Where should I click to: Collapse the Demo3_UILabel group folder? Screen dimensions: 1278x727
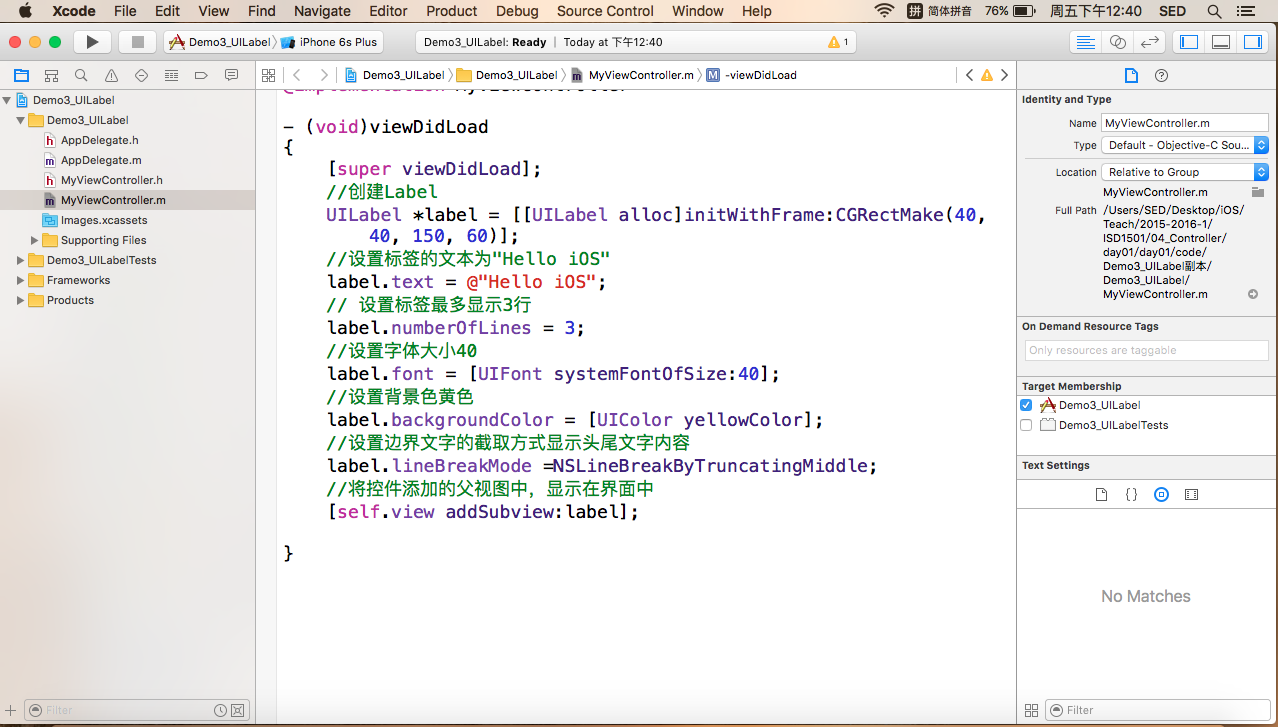[x=21, y=120]
